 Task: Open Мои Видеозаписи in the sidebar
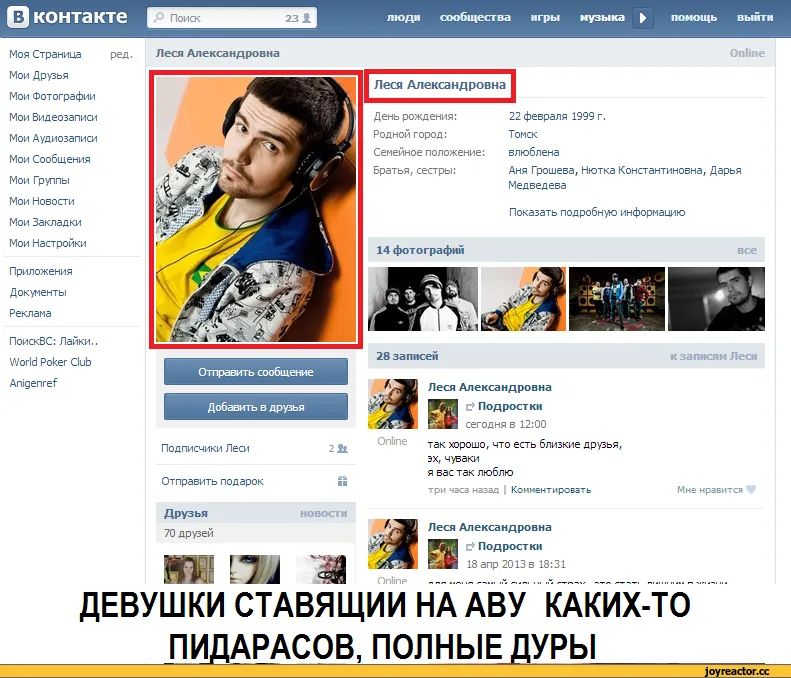53,117
